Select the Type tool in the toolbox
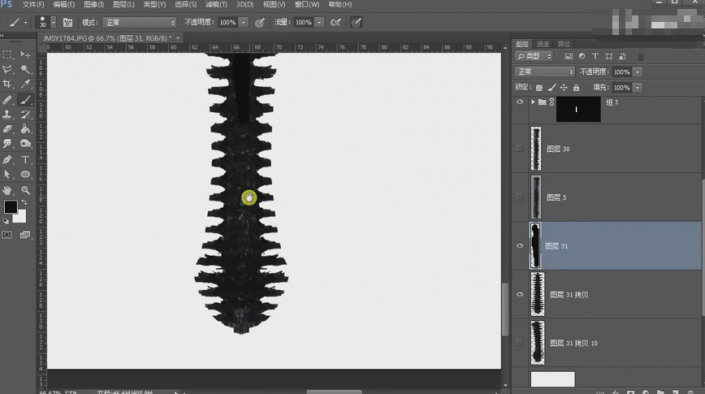Screen dimensions: 705x394 click(x=25, y=160)
